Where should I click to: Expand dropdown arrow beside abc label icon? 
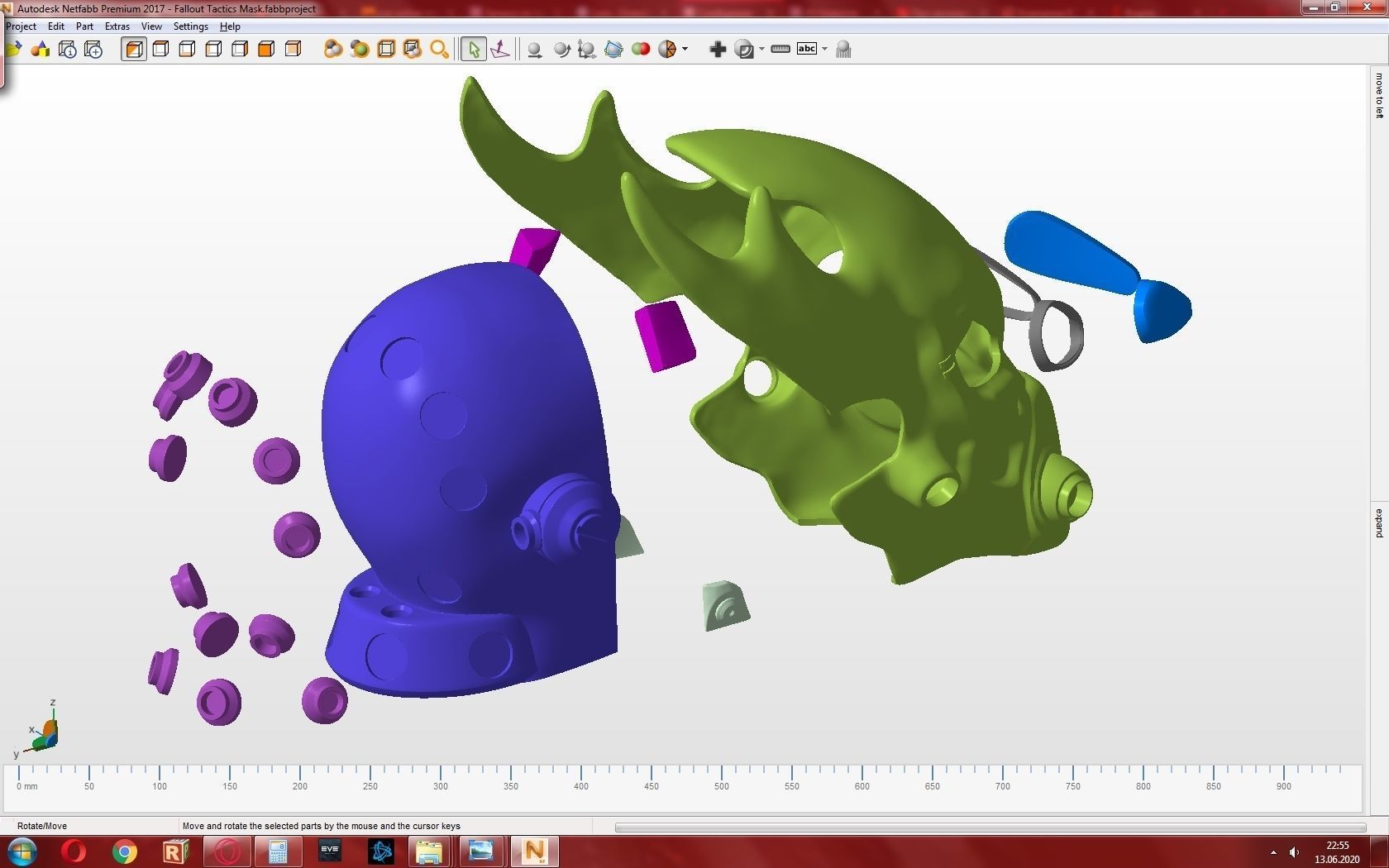(x=824, y=50)
